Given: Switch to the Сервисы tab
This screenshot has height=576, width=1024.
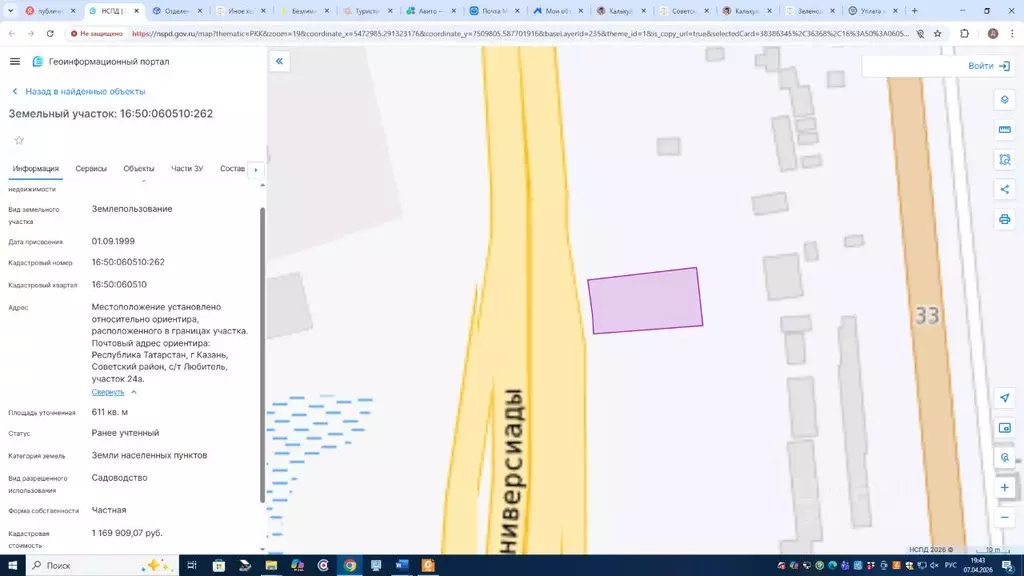Looking at the screenshot, I should pos(91,169).
